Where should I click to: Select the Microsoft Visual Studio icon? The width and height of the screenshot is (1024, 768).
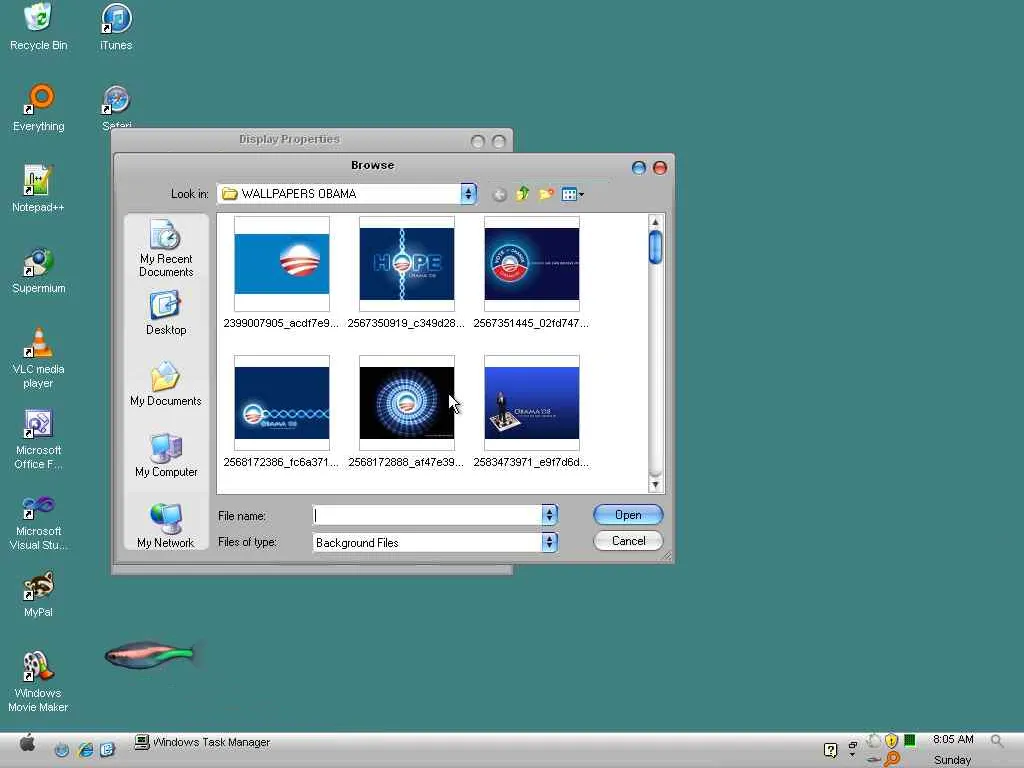38,521
